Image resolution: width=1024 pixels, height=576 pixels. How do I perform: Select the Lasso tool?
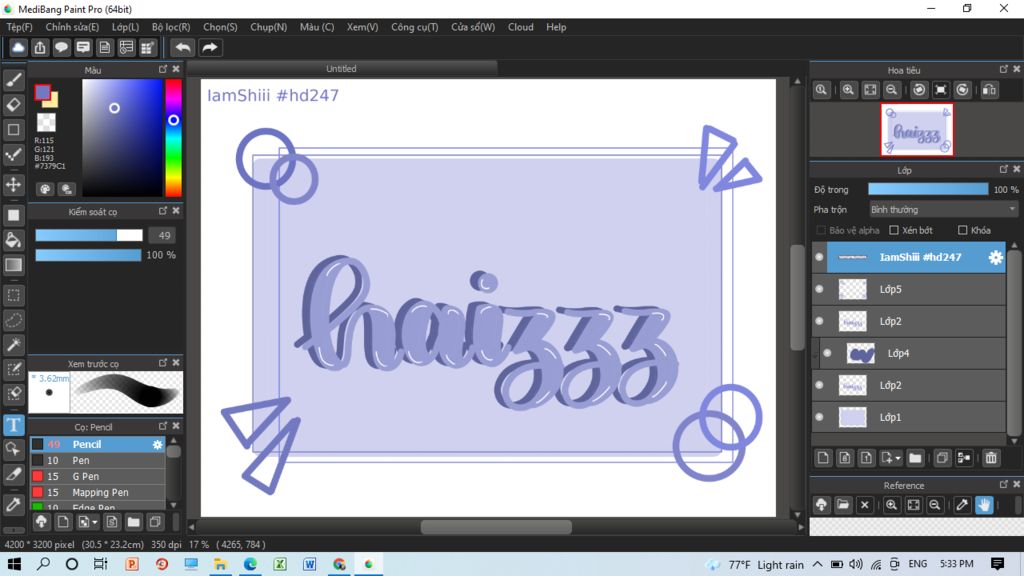point(13,320)
